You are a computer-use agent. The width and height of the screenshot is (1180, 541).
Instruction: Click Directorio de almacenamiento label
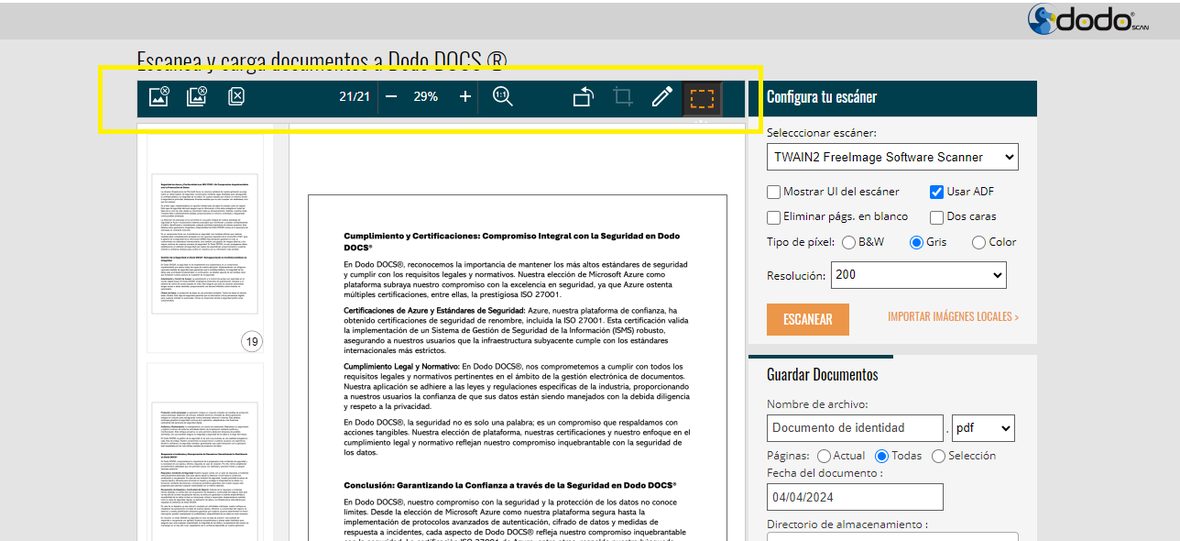(x=847, y=524)
